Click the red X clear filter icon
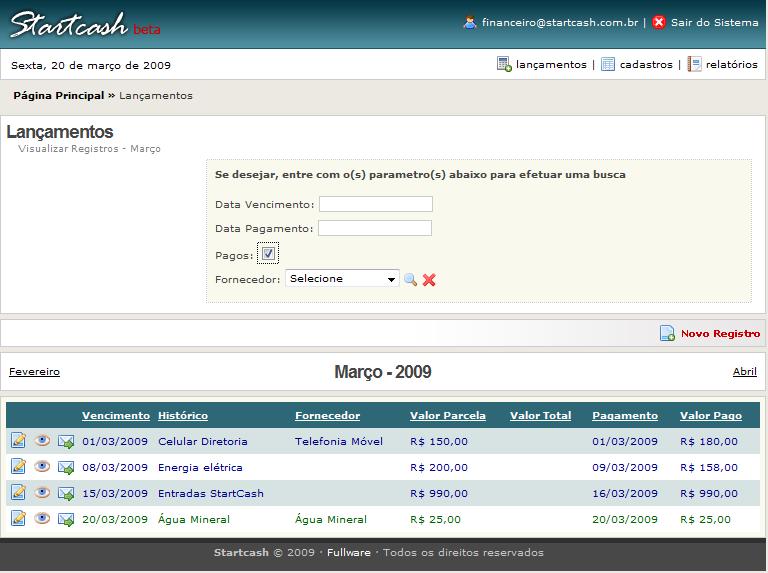Screen dimensions: 768x573 pos(429,280)
